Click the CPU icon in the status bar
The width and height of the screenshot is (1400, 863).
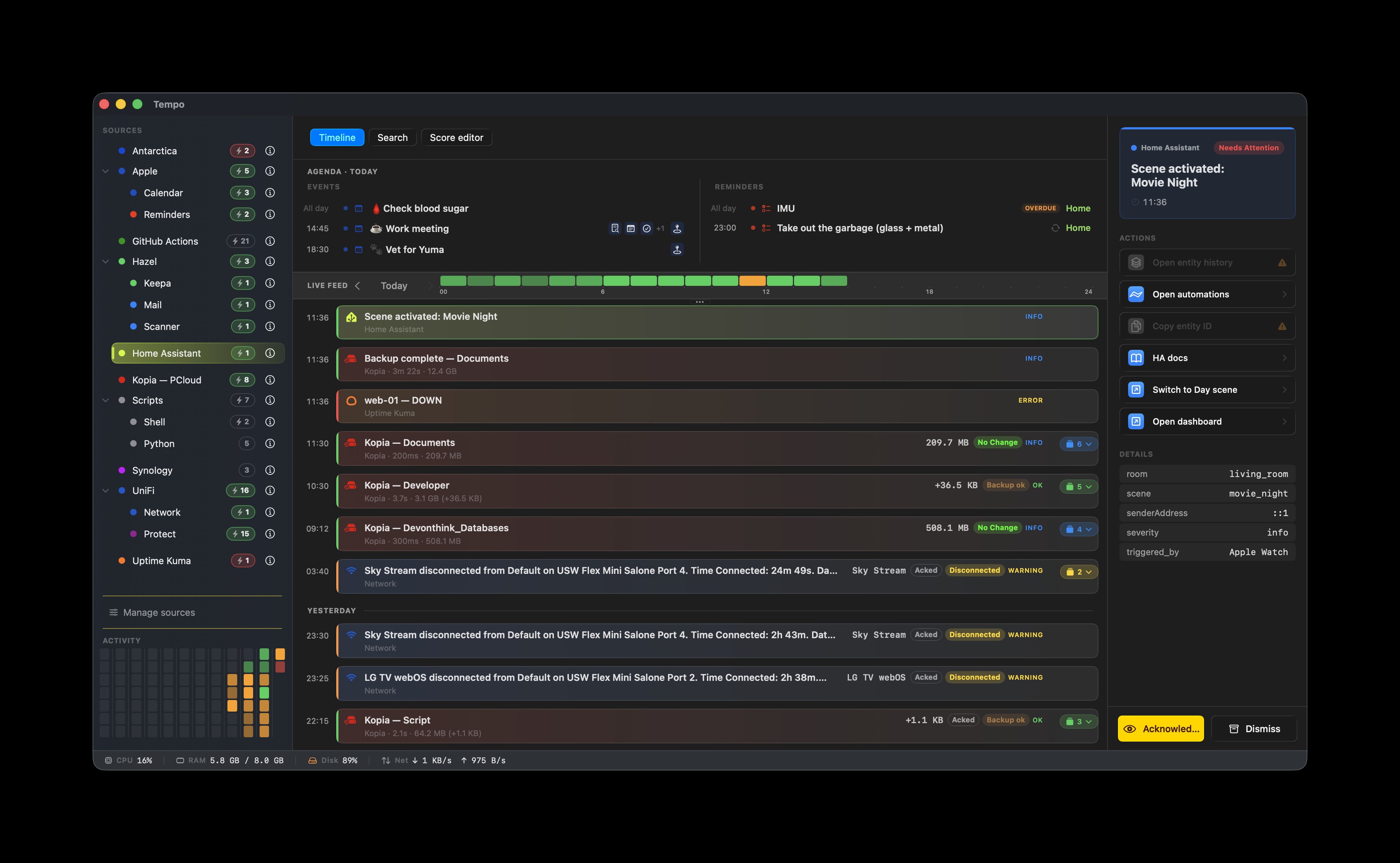pyautogui.click(x=108, y=760)
